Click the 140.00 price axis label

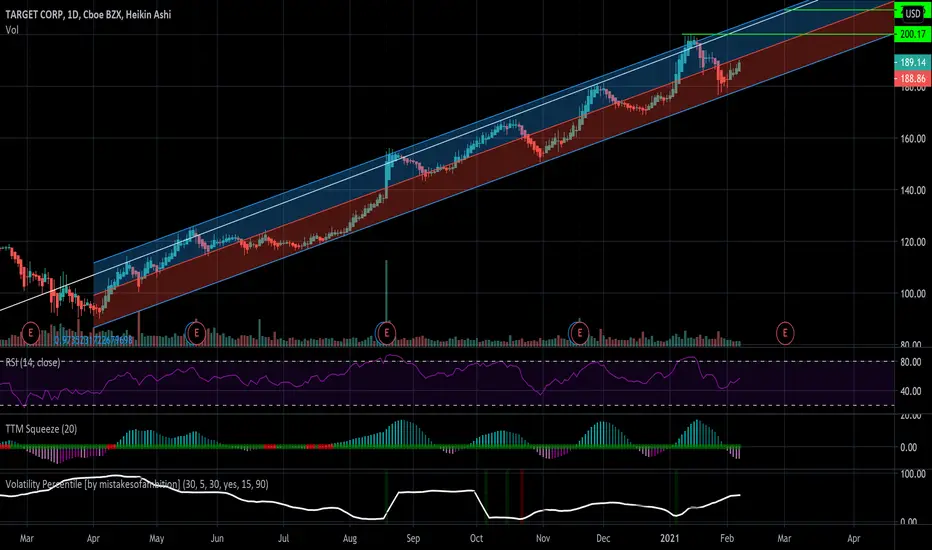(912, 190)
